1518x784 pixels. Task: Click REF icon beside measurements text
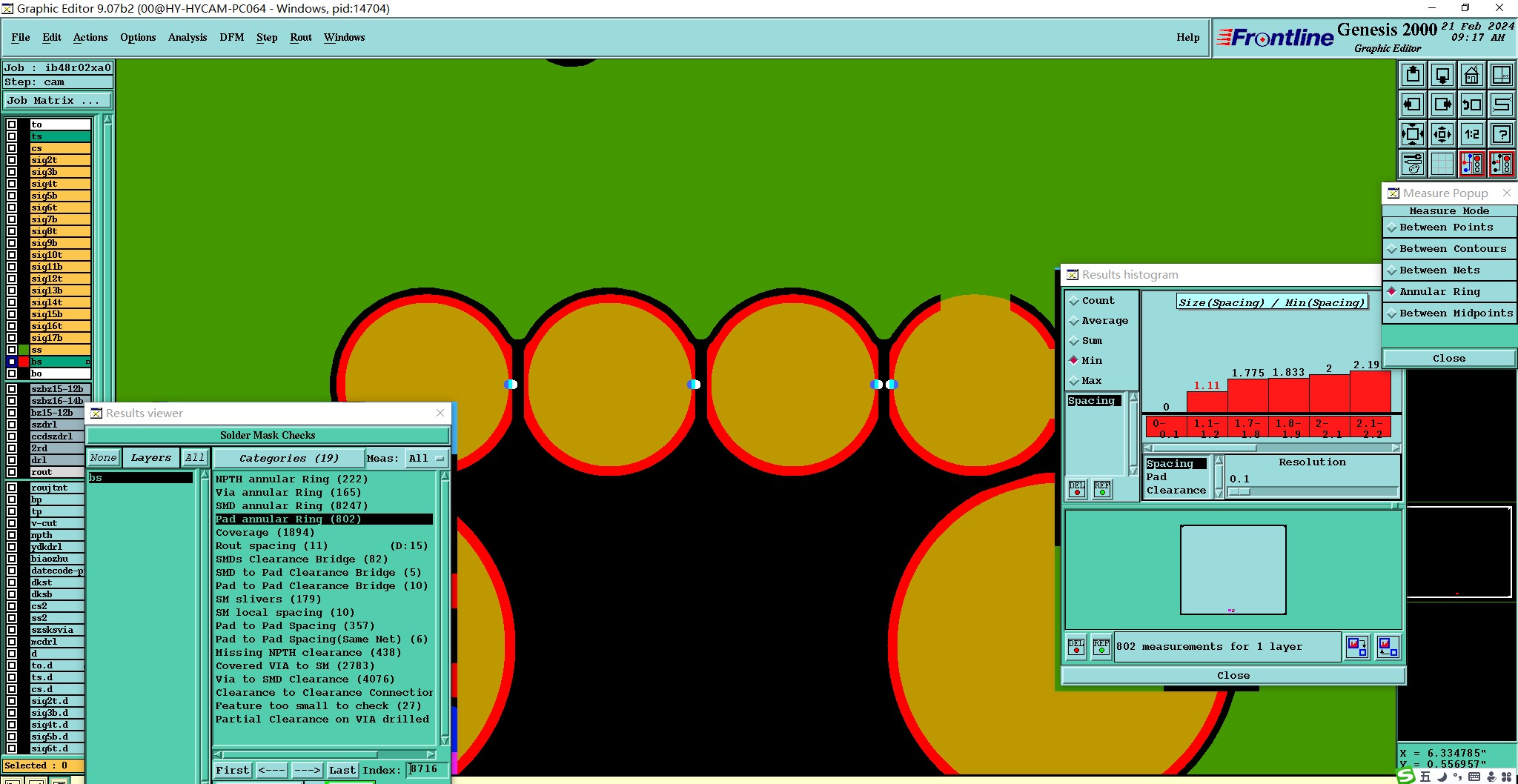point(1101,647)
